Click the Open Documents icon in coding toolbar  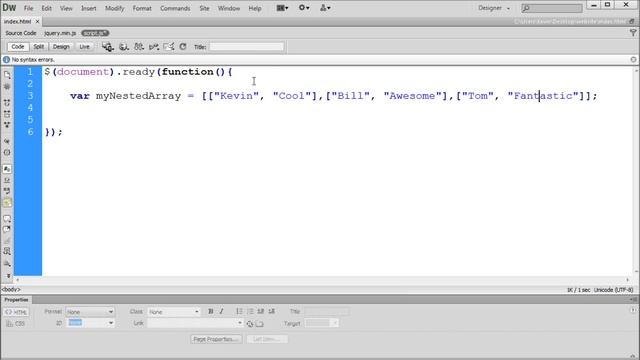(7, 75)
